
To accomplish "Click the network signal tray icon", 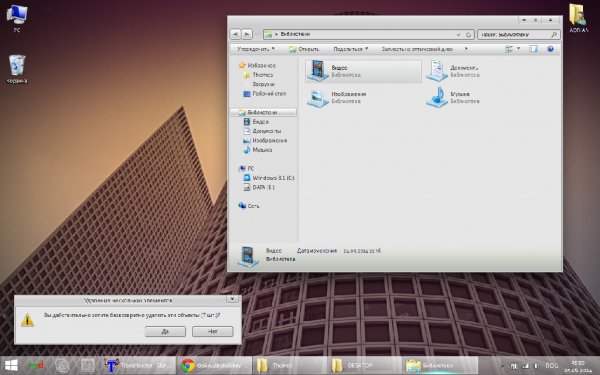I will coord(525,366).
